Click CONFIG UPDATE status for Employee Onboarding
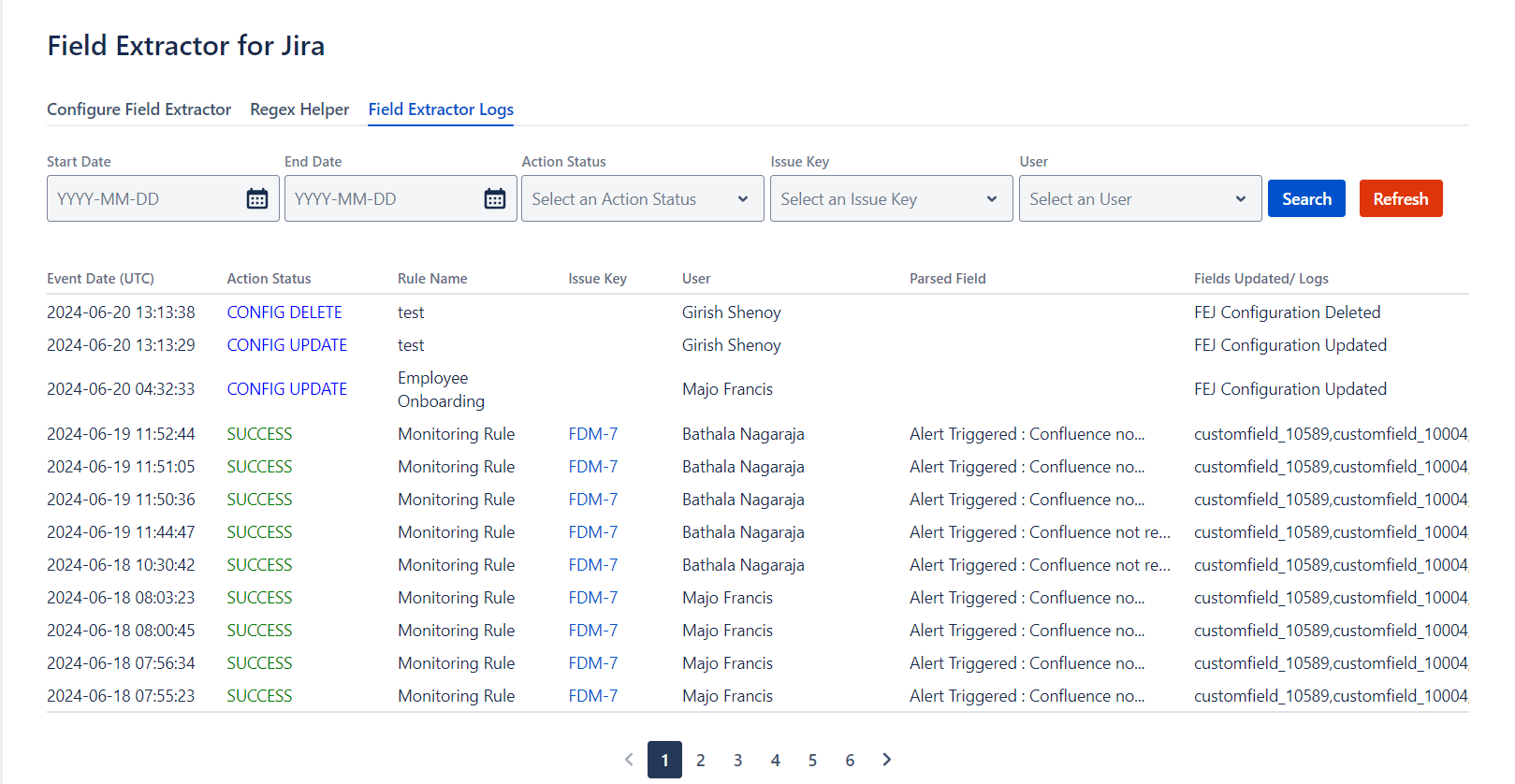Image resolution: width=1515 pixels, height=784 pixels. coord(287,389)
